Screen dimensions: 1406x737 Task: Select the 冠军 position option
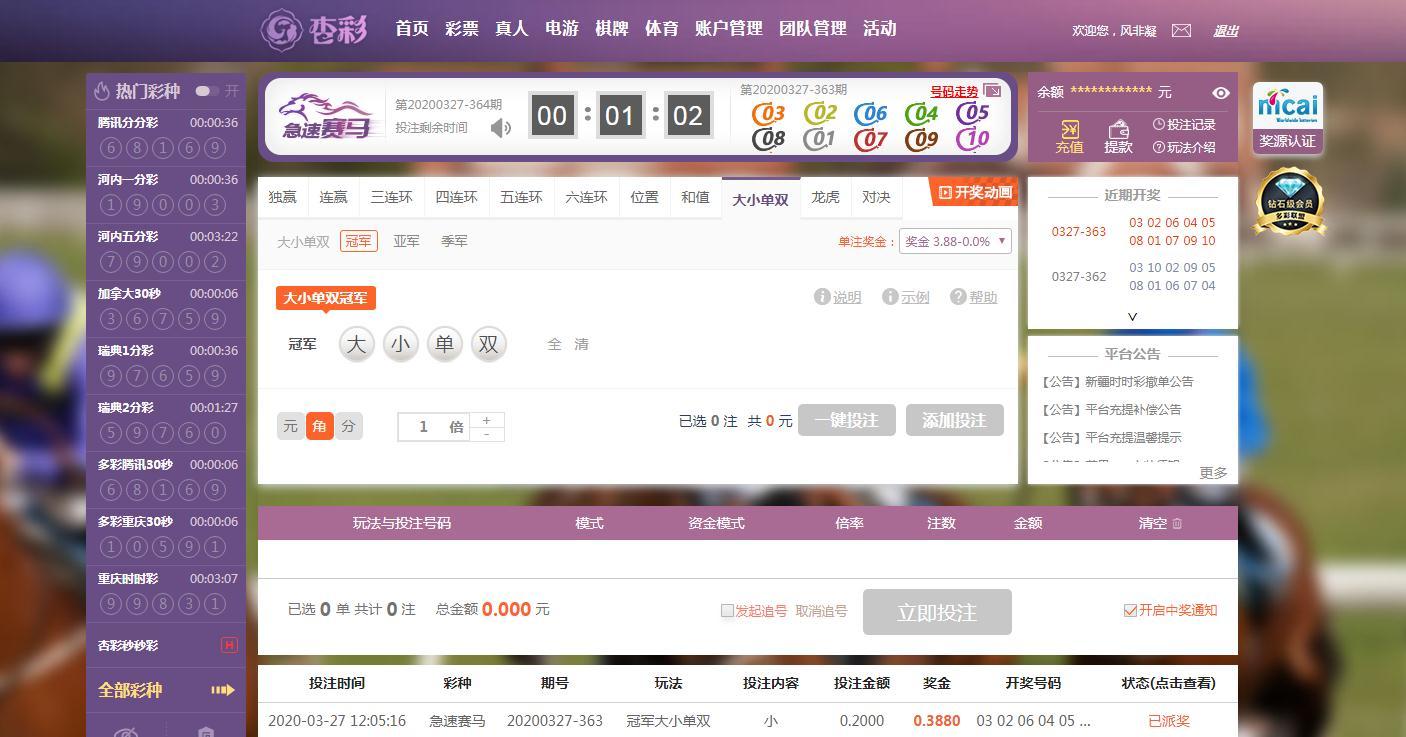(358, 241)
